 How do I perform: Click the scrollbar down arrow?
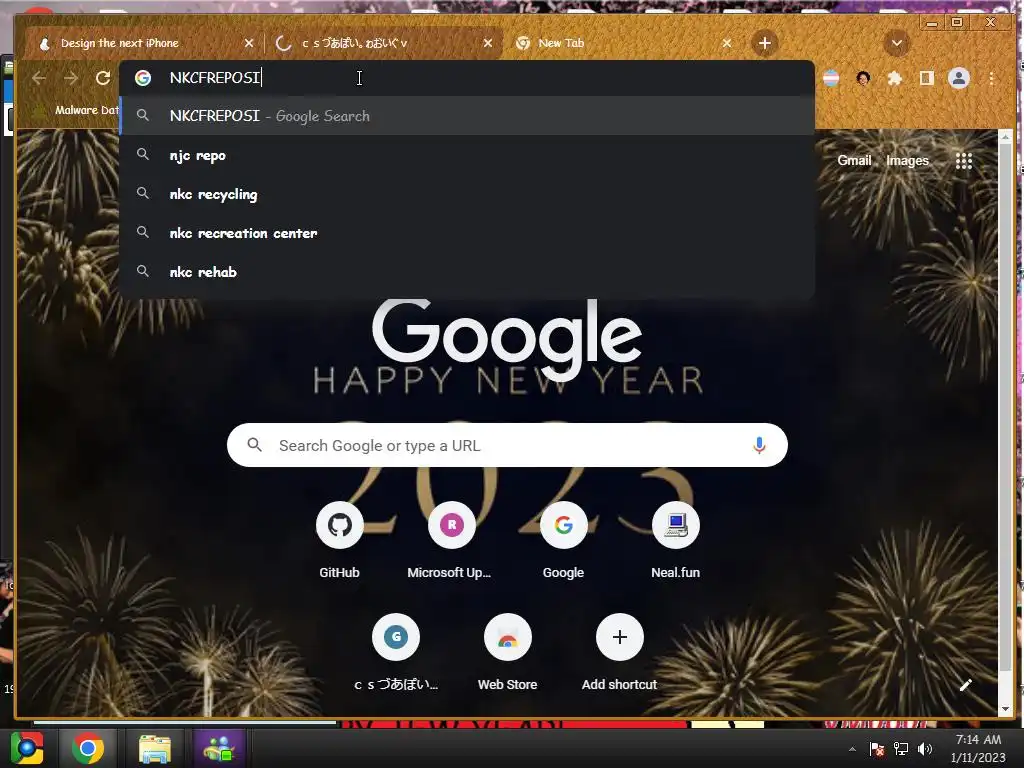[1006, 709]
